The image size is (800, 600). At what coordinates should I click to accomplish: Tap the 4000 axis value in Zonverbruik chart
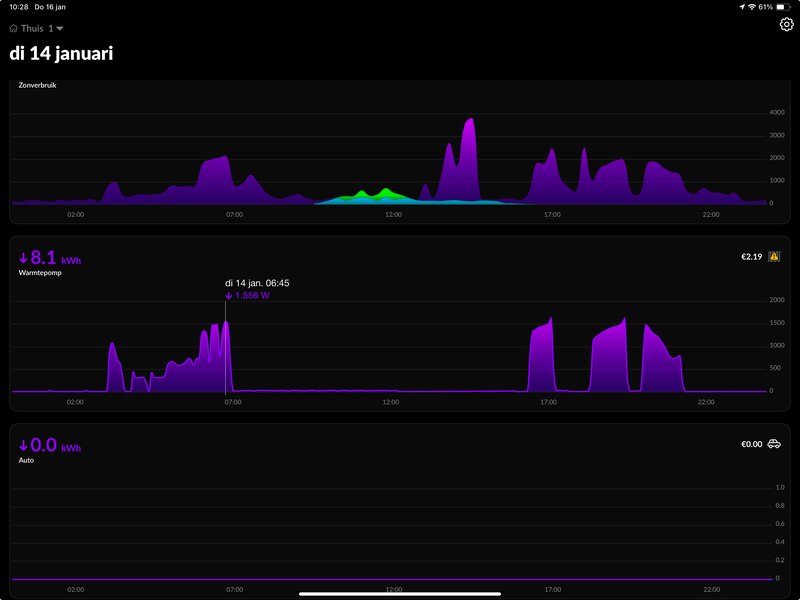pyautogui.click(x=777, y=113)
